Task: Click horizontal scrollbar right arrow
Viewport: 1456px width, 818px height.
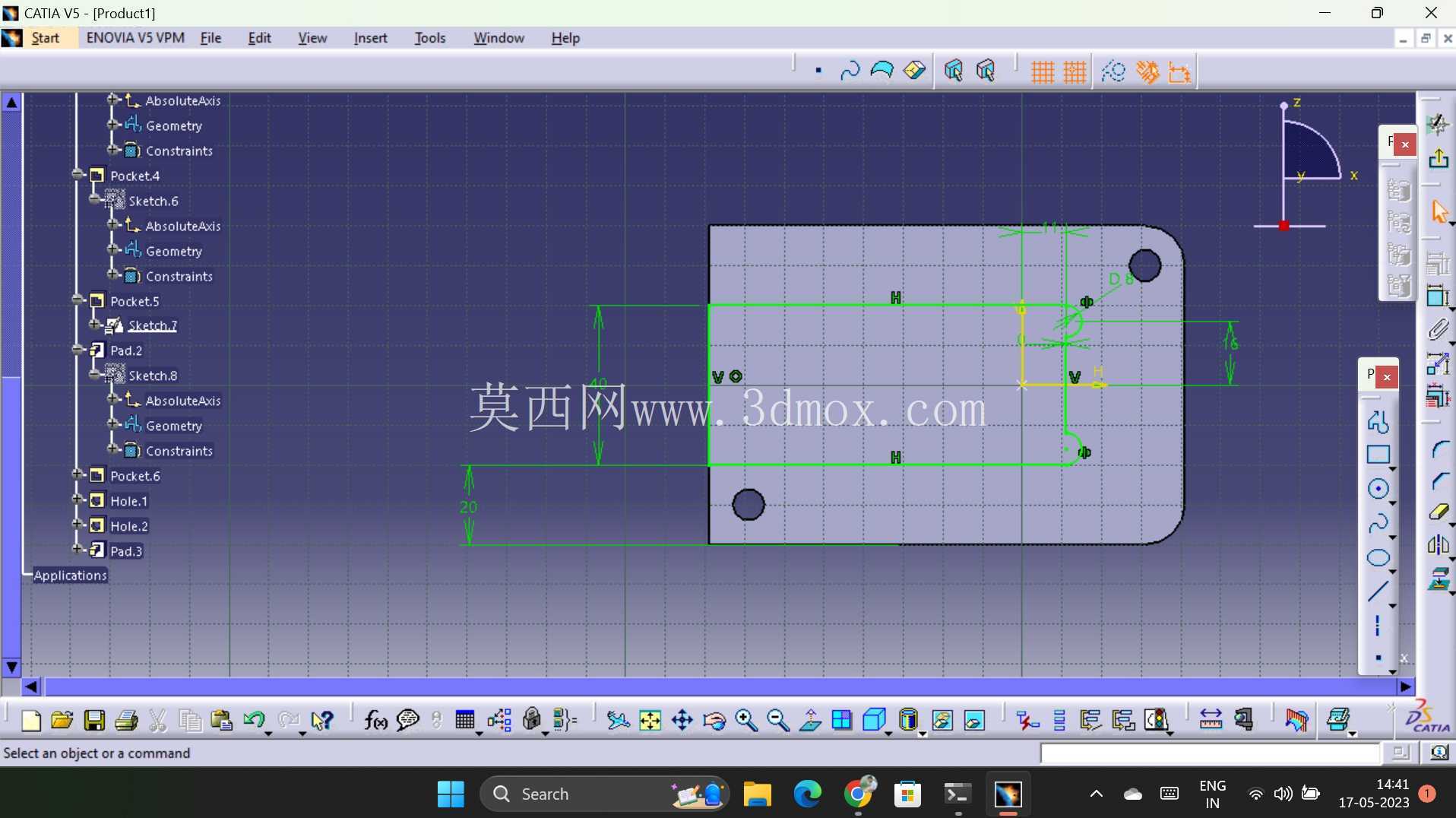Action: click(x=1405, y=687)
